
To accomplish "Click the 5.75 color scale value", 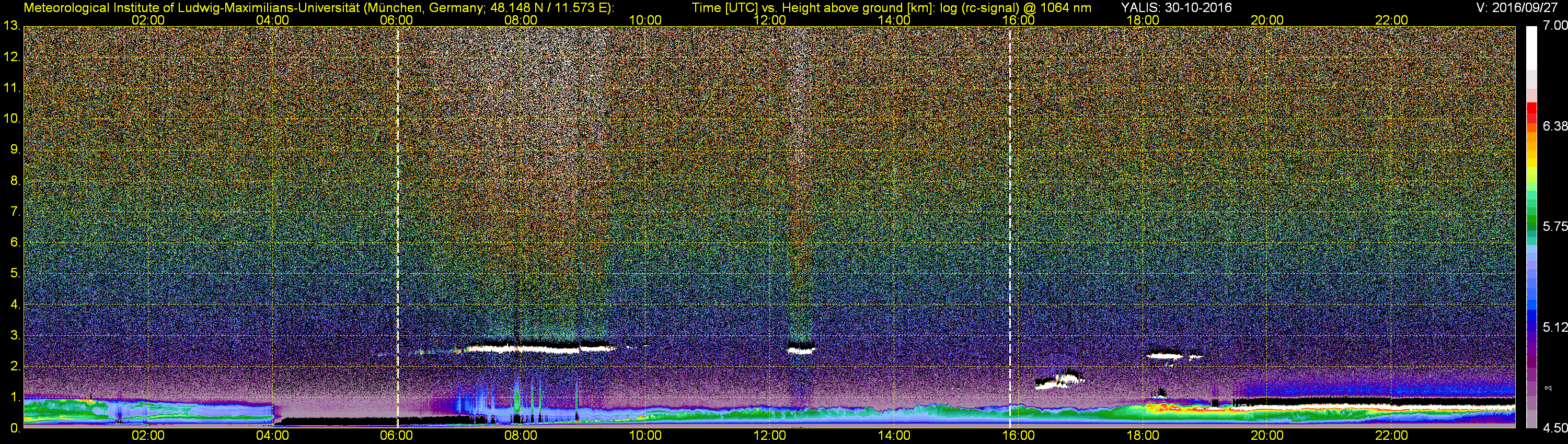I will point(1554,226).
